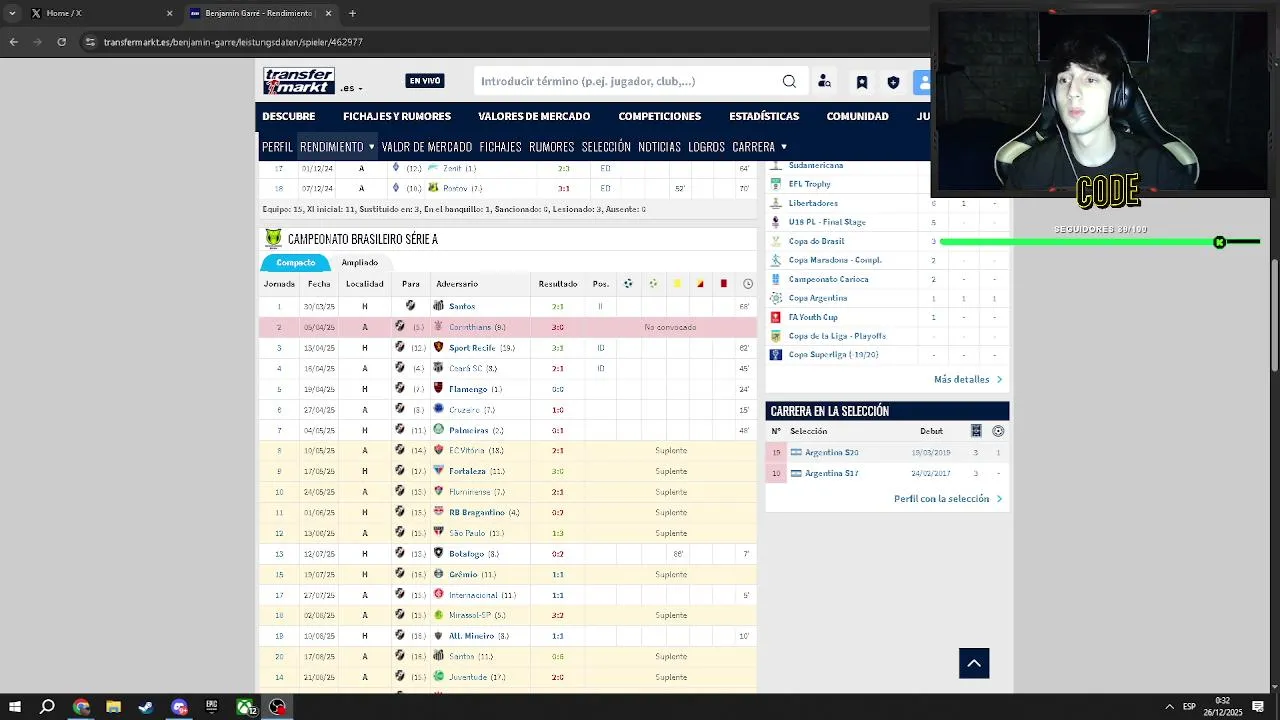This screenshot has height=720, width=1280.
Task: Click the Santos crest in jornada 1
Action: tap(438, 306)
